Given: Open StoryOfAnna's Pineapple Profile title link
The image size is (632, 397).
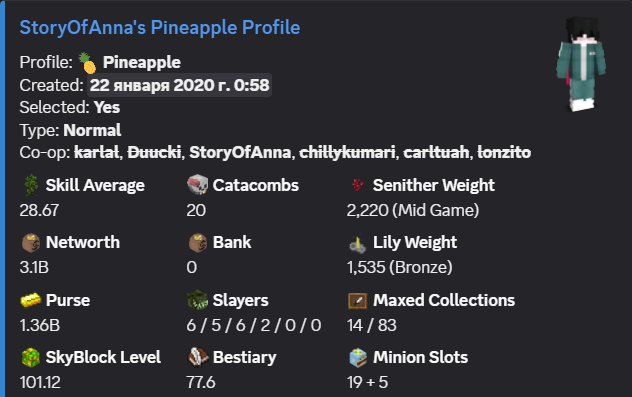Looking at the screenshot, I should tap(160, 28).
